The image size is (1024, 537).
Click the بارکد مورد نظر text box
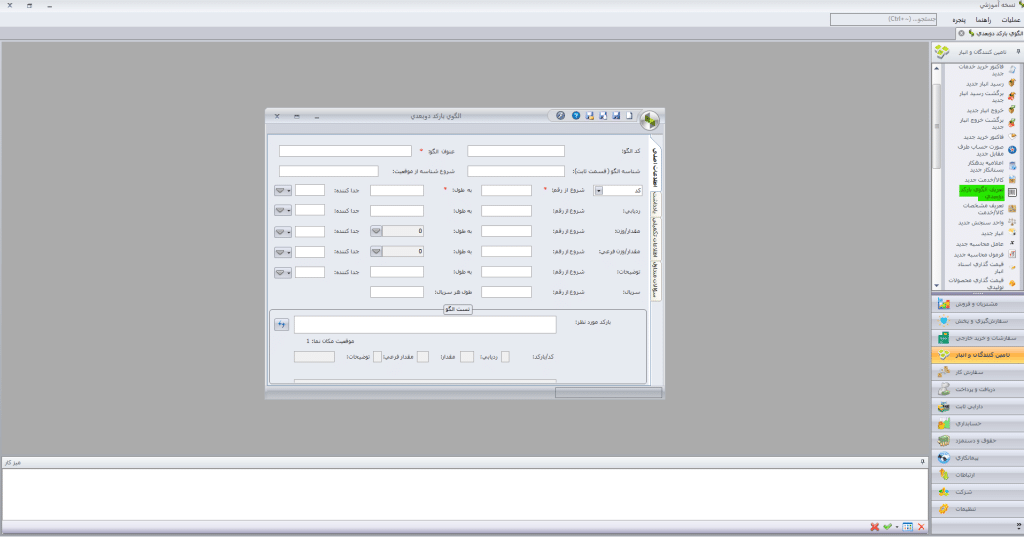425,324
